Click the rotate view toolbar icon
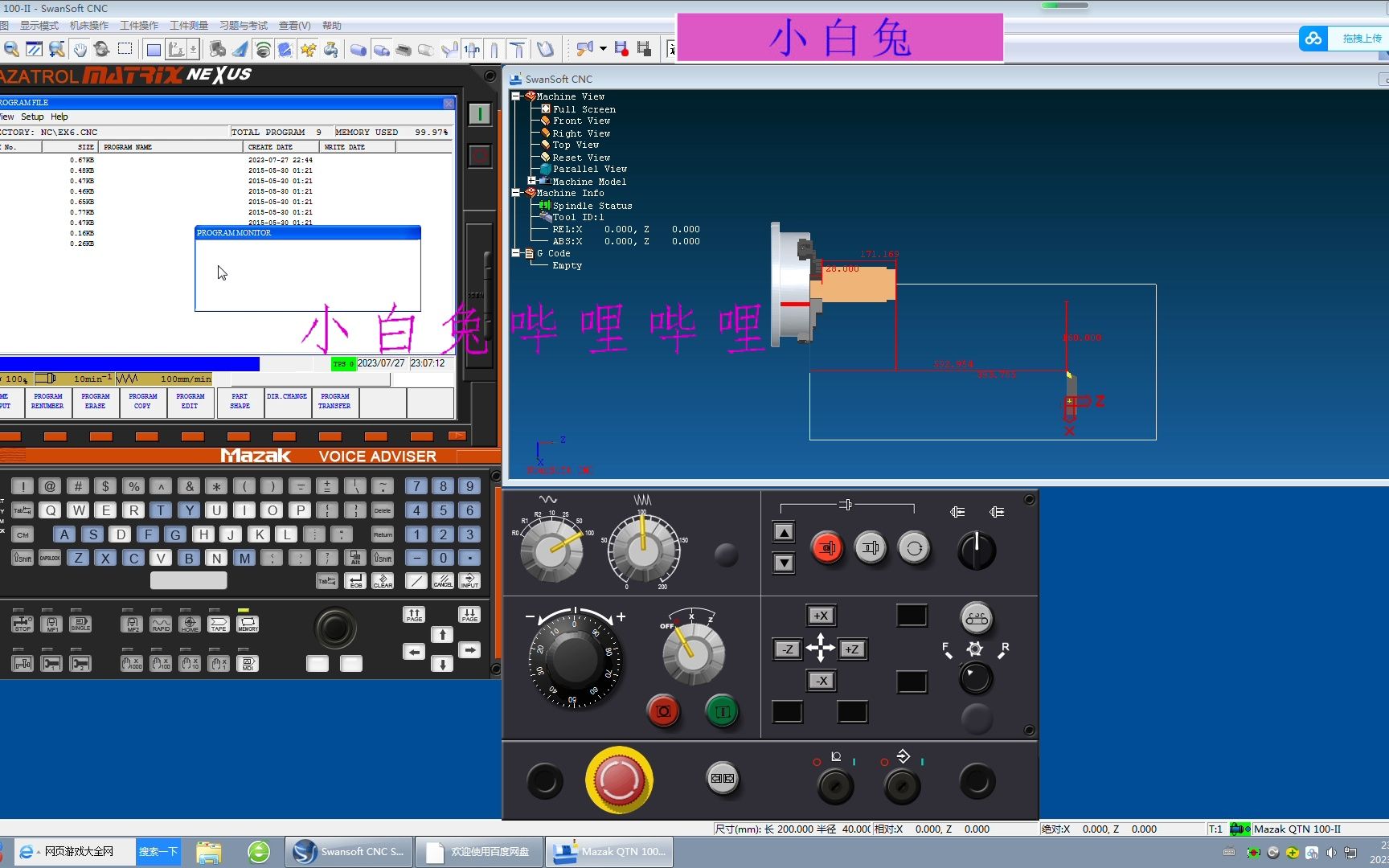 pyautogui.click(x=102, y=50)
